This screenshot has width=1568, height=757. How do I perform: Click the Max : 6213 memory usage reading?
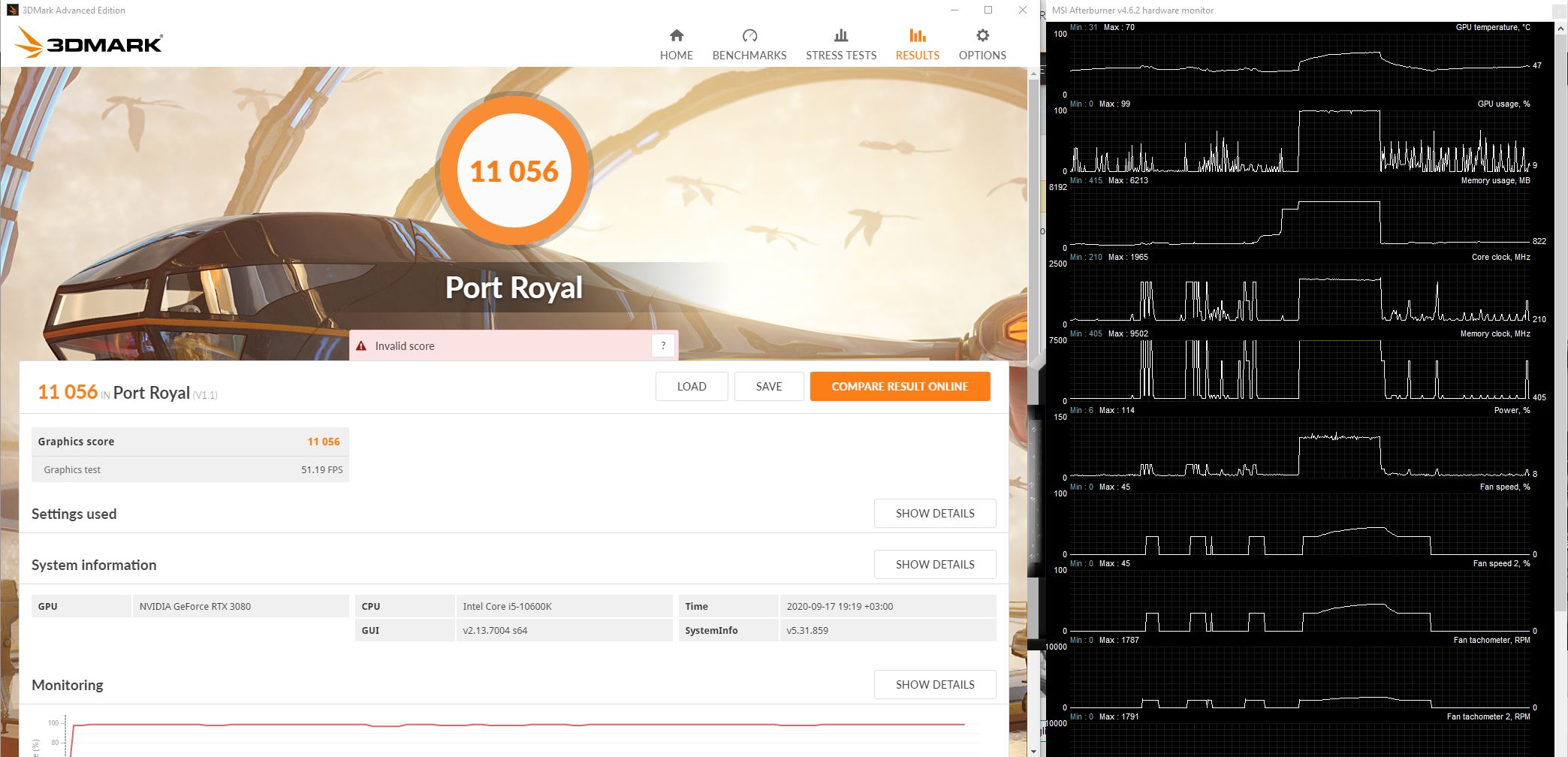tap(1128, 180)
